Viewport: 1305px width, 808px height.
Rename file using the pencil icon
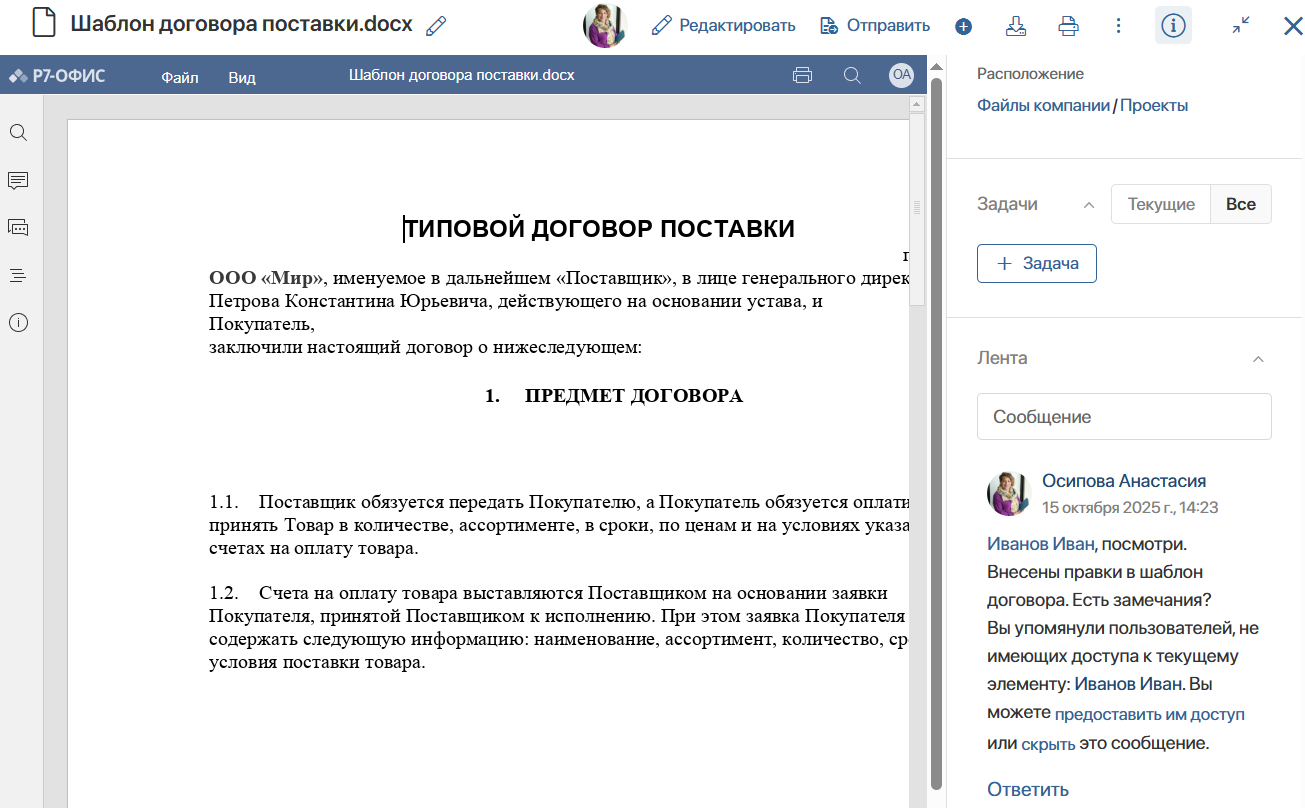pos(436,26)
